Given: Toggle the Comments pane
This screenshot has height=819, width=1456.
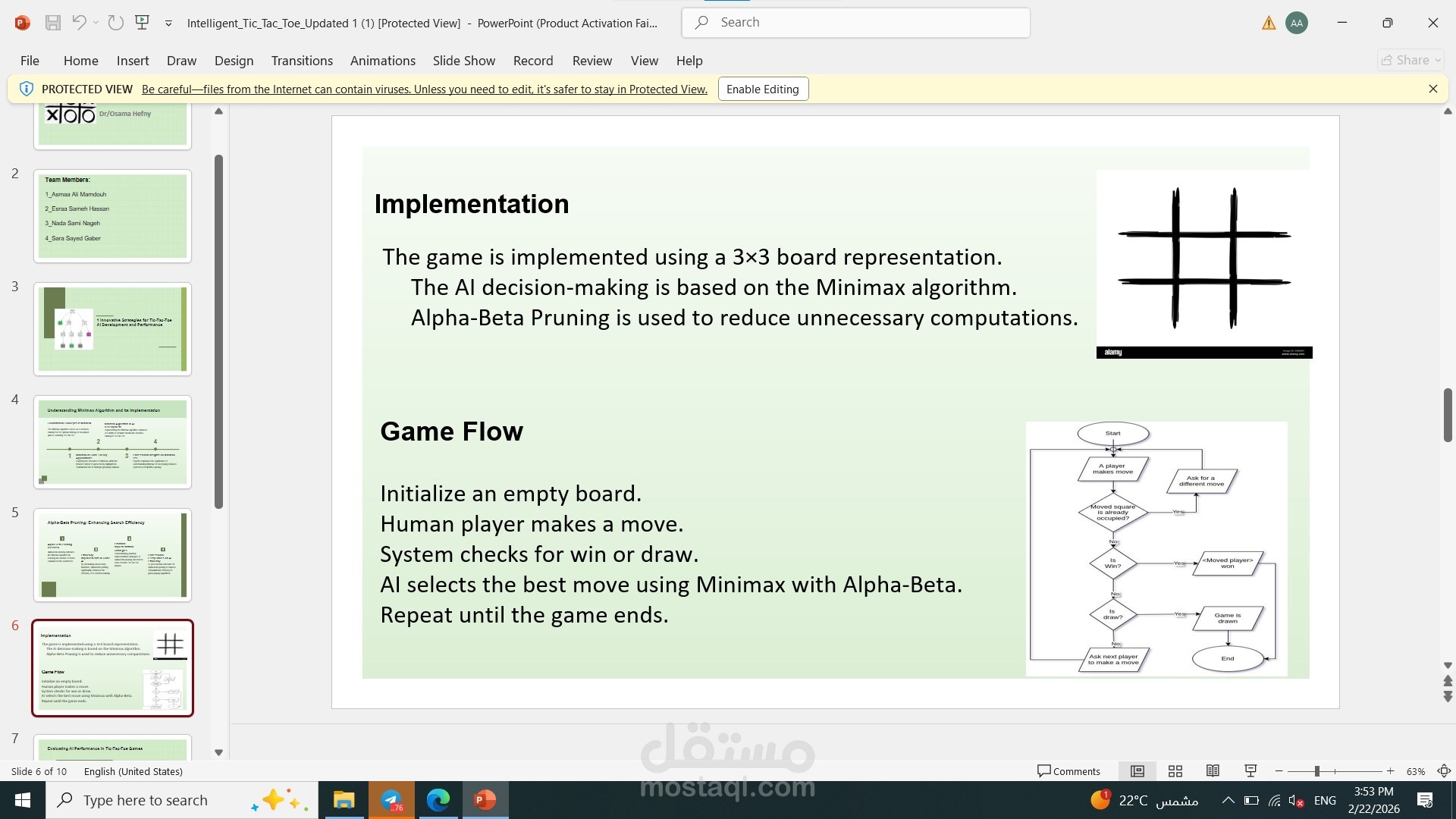Looking at the screenshot, I should click(x=1069, y=770).
